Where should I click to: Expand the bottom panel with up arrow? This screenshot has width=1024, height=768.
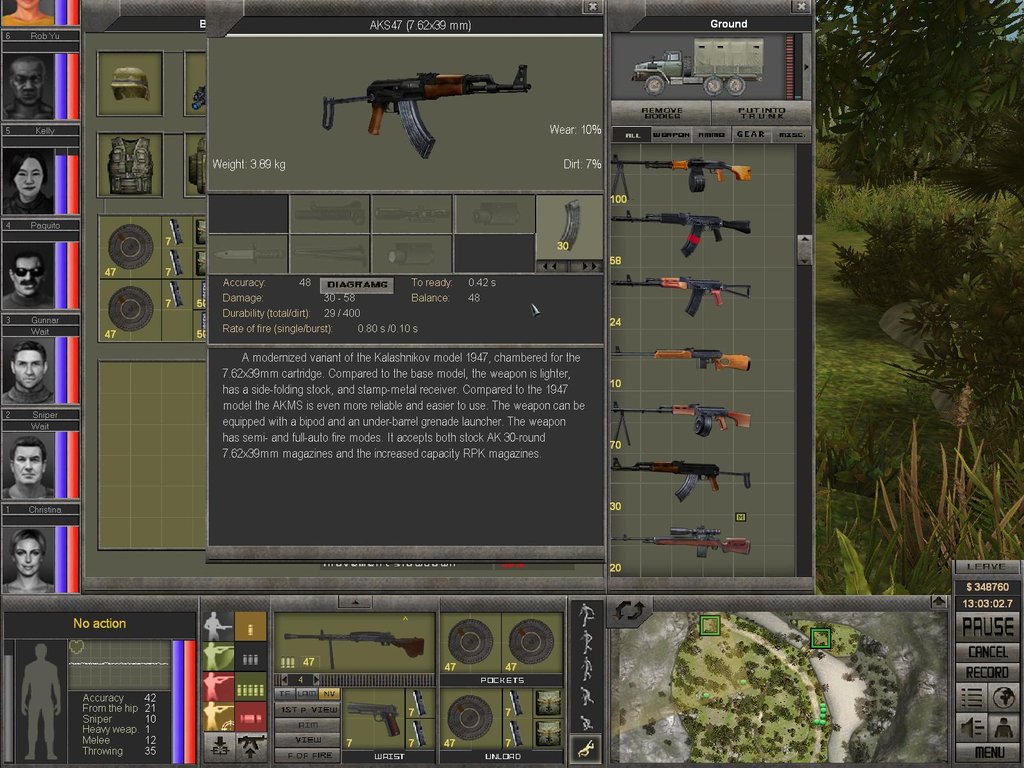[355, 601]
